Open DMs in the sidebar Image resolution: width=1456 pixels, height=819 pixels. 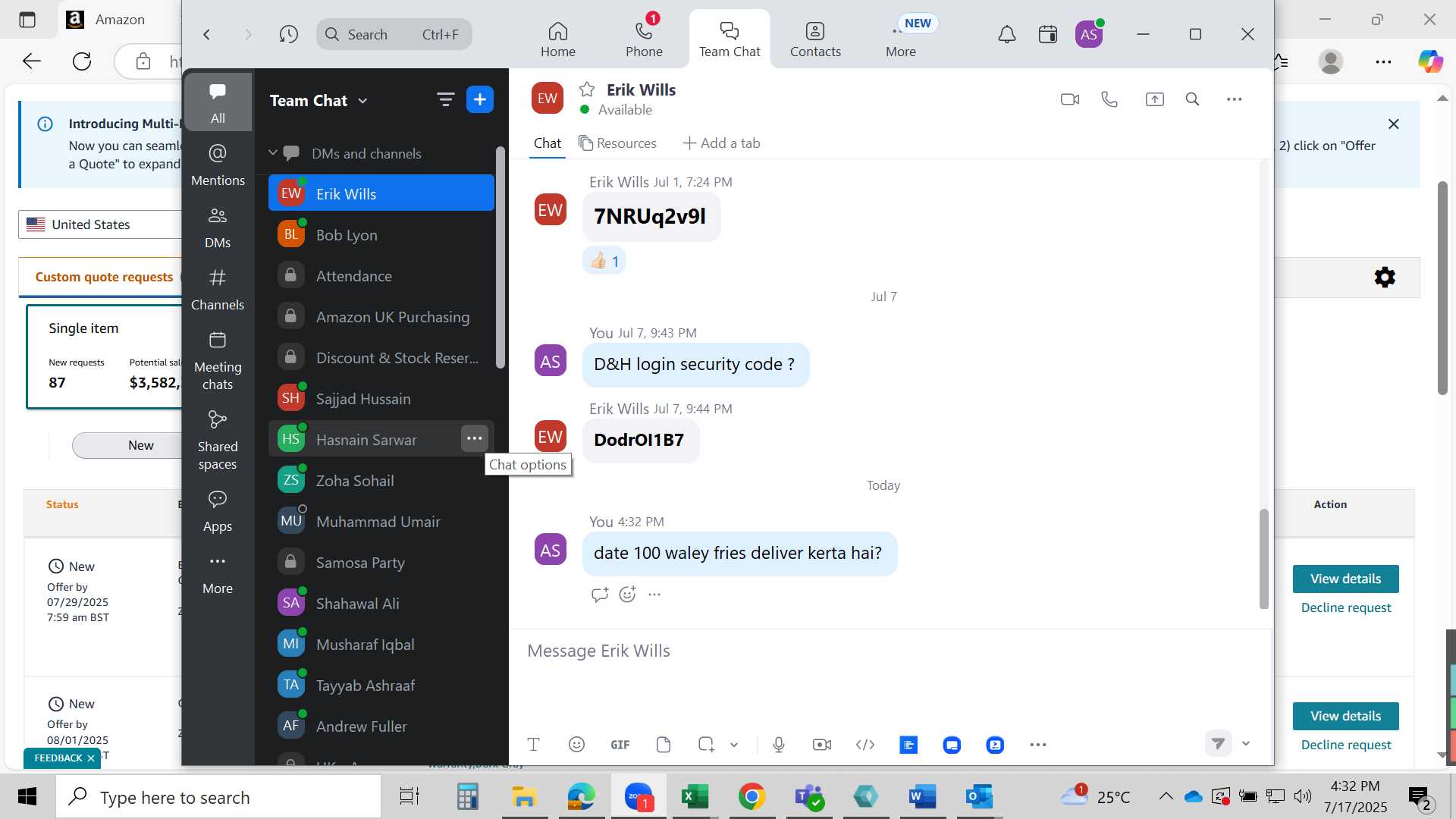pos(218,227)
